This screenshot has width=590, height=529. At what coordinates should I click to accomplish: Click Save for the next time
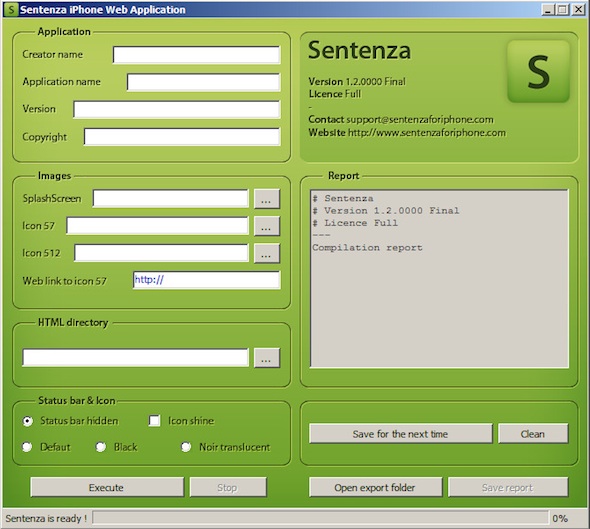point(401,433)
